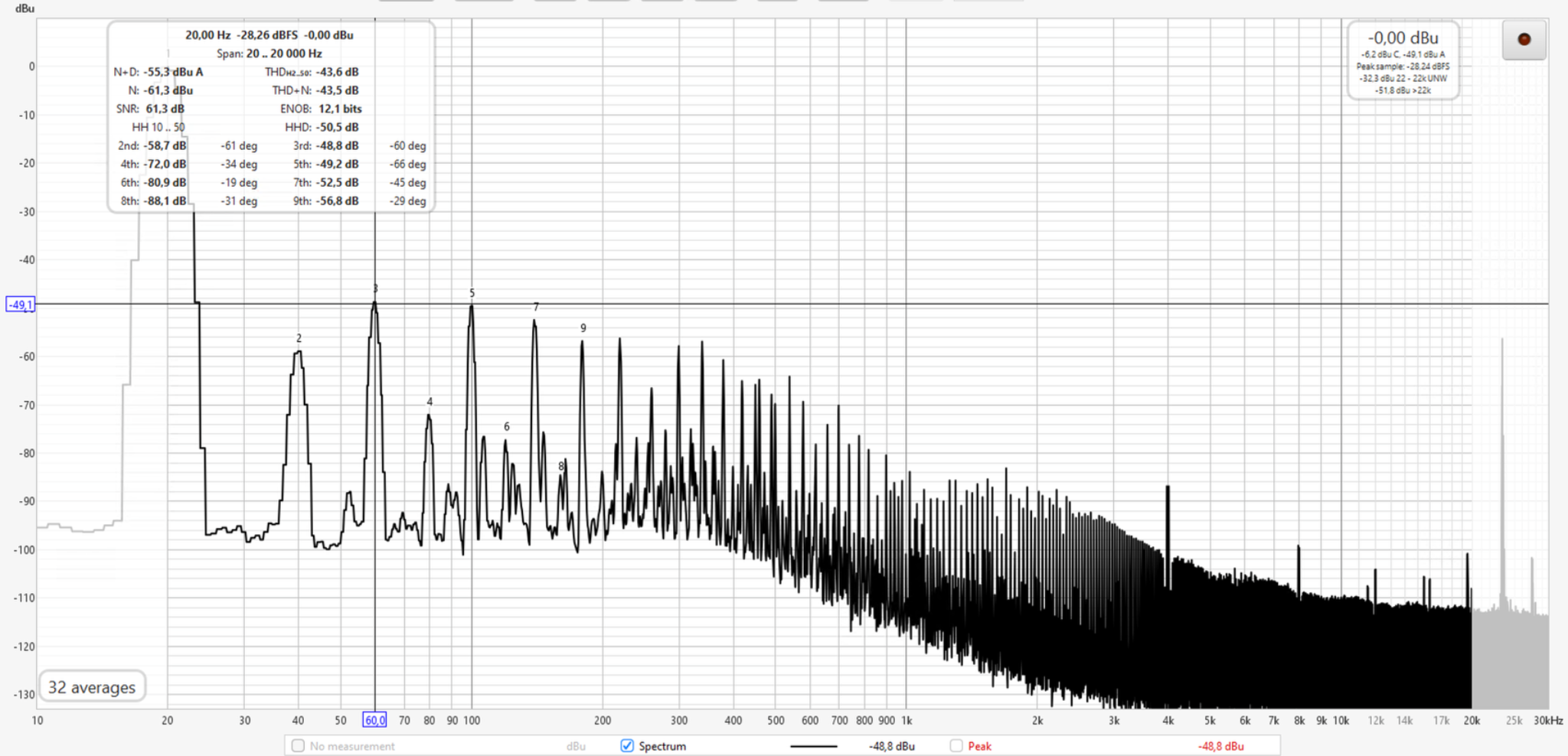Click the Span: 20 .. 20 000 Hz text

[x=269, y=54]
